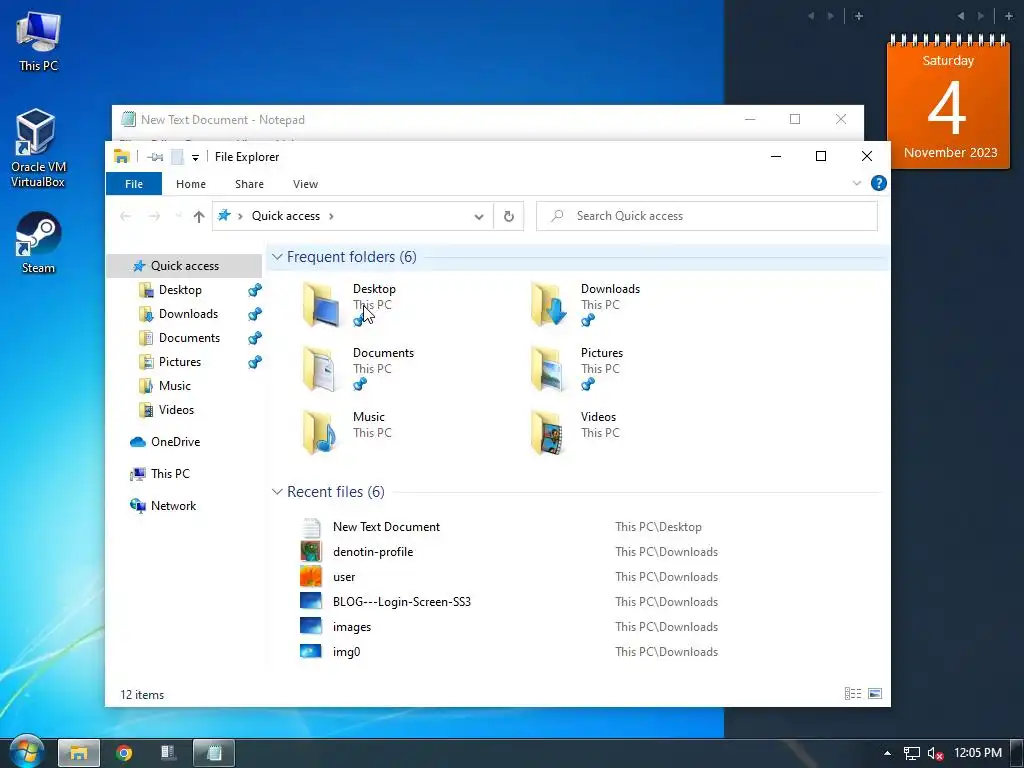
Task: Select Quick access in navigation pane
Action: pos(184,266)
